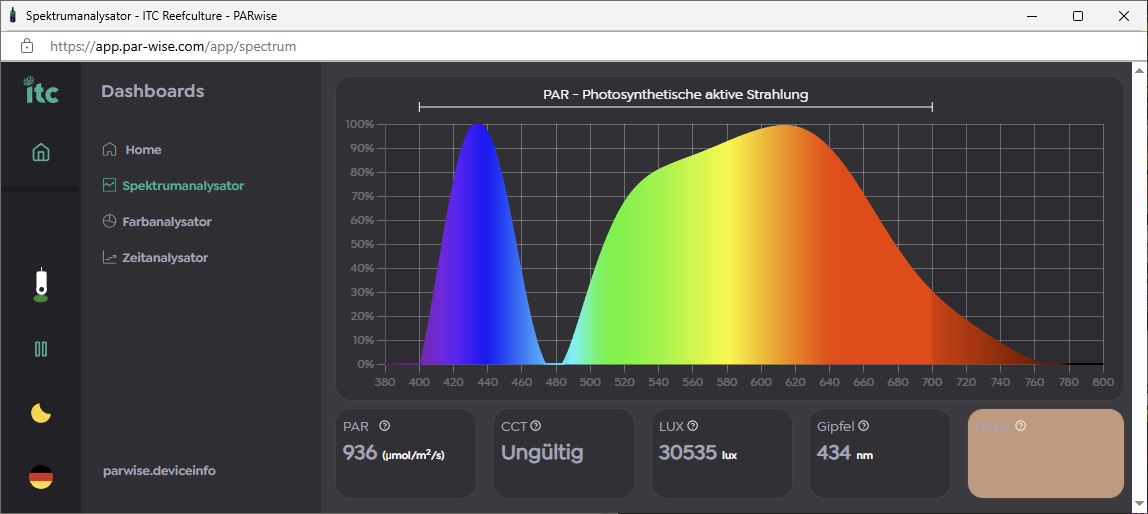Click PAR help question mark icon
Screen dimensions: 1148x514
point(384,426)
